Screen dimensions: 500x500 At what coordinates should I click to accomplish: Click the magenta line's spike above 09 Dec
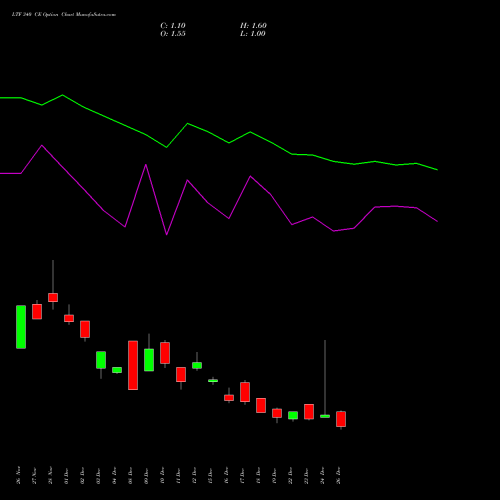(146, 164)
